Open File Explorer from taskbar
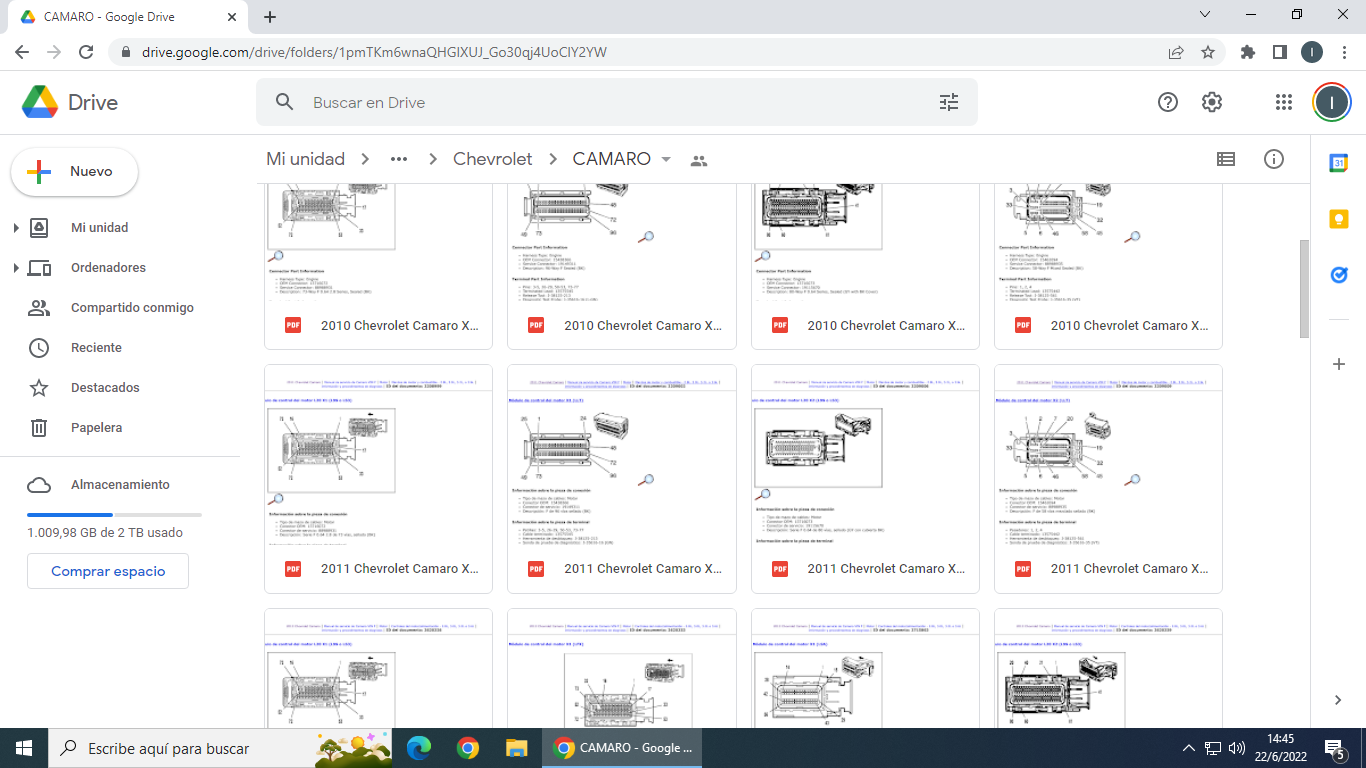 click(516, 748)
